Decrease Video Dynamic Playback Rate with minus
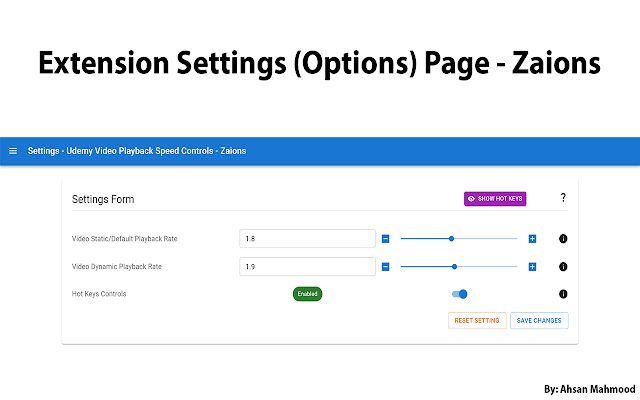The width and height of the screenshot is (640, 400). (385, 267)
